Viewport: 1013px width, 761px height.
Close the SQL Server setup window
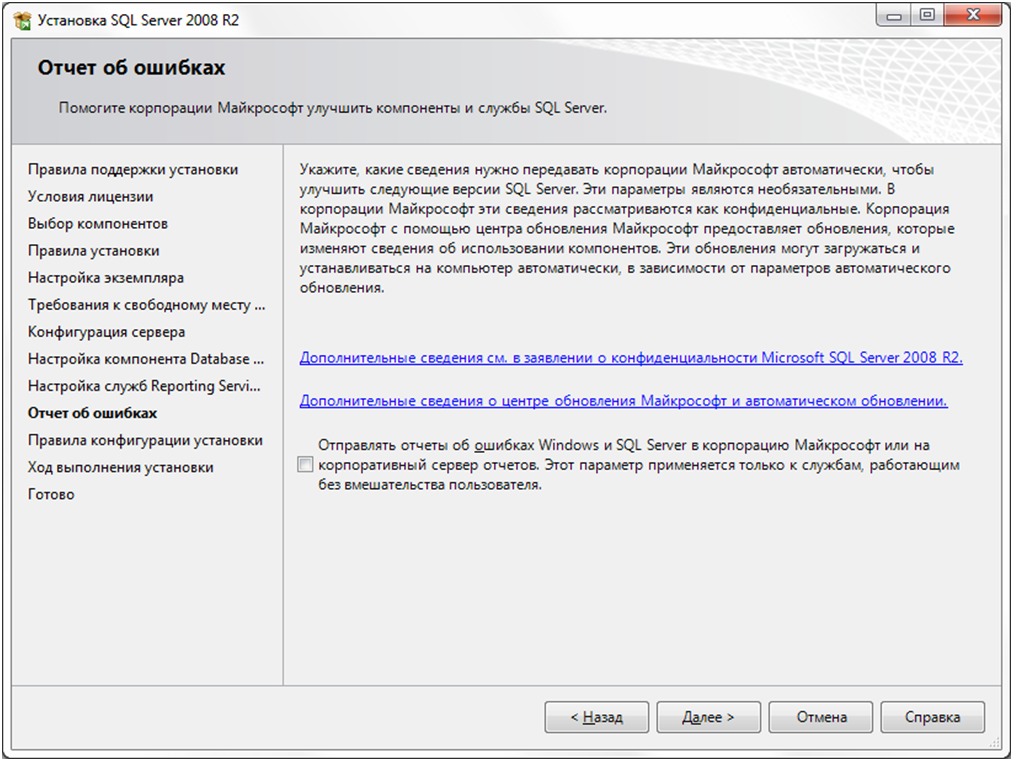pos(974,15)
